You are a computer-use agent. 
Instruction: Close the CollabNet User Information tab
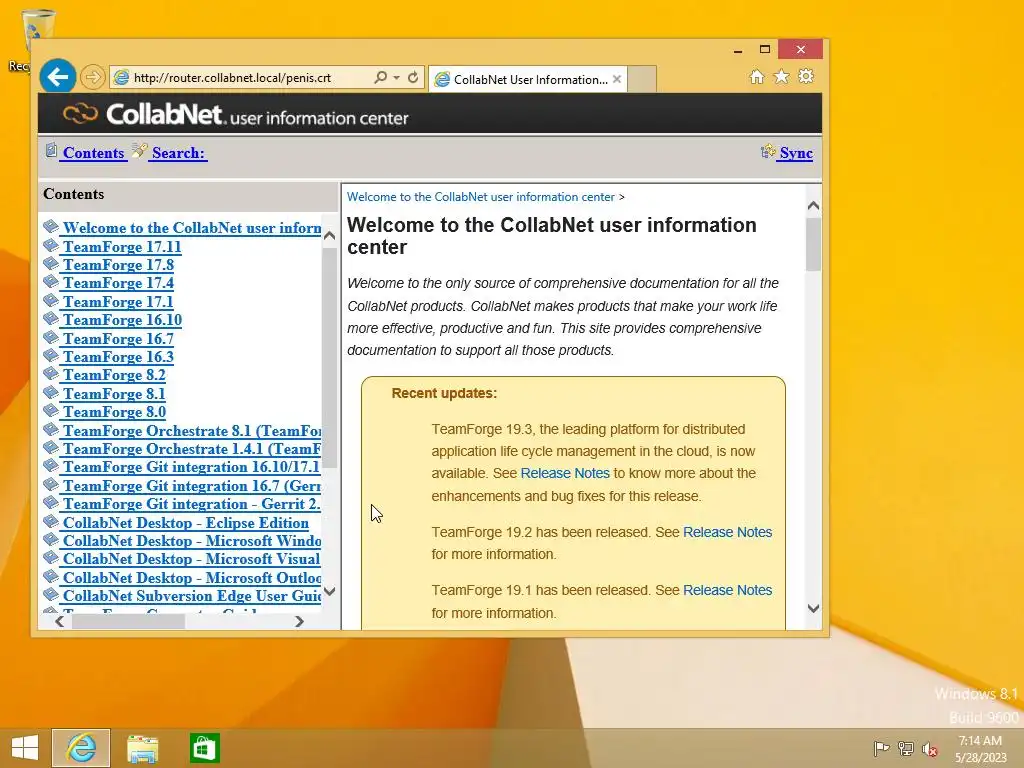pyautogui.click(x=616, y=79)
